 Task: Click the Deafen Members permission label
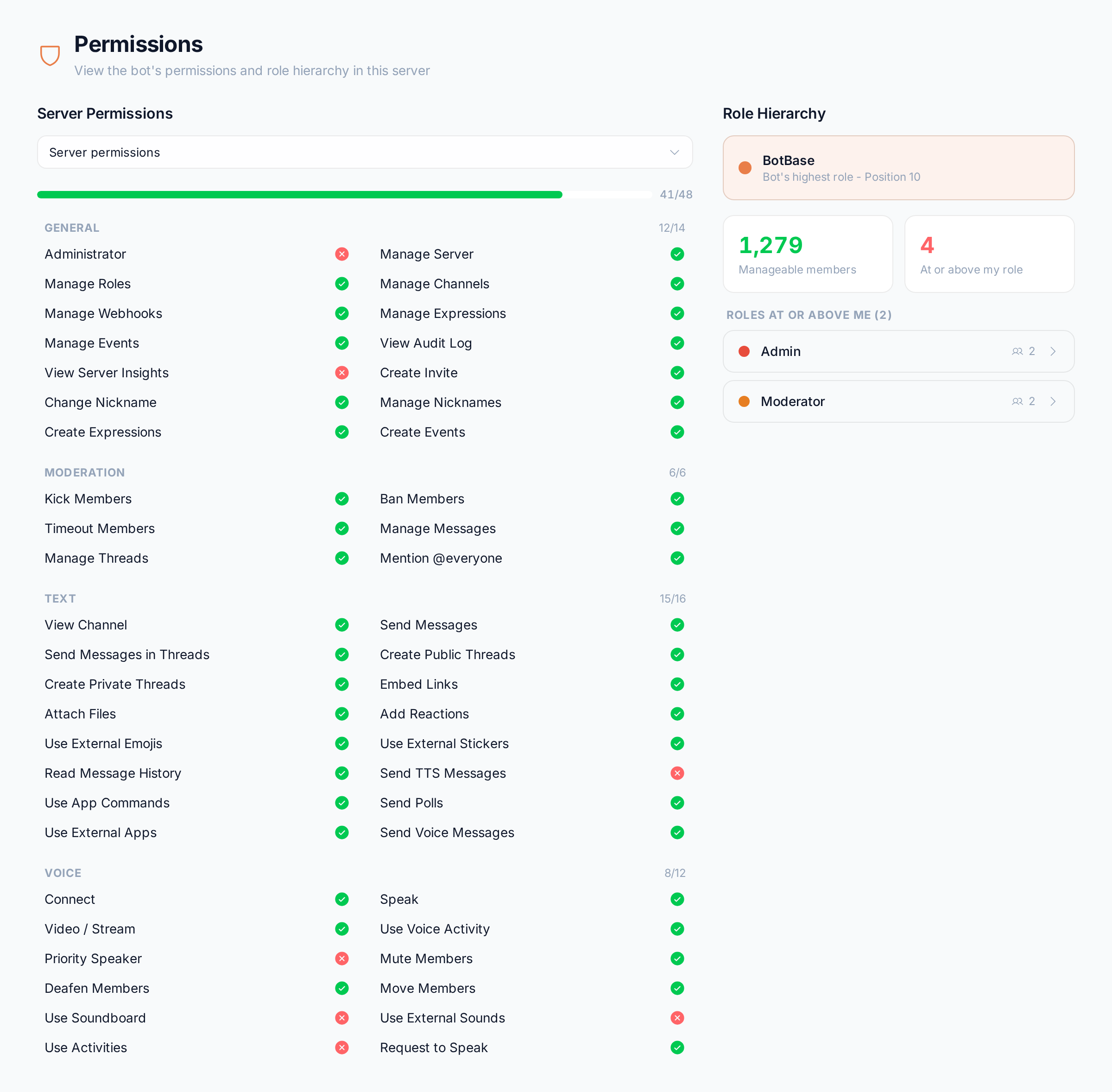[x=97, y=988]
